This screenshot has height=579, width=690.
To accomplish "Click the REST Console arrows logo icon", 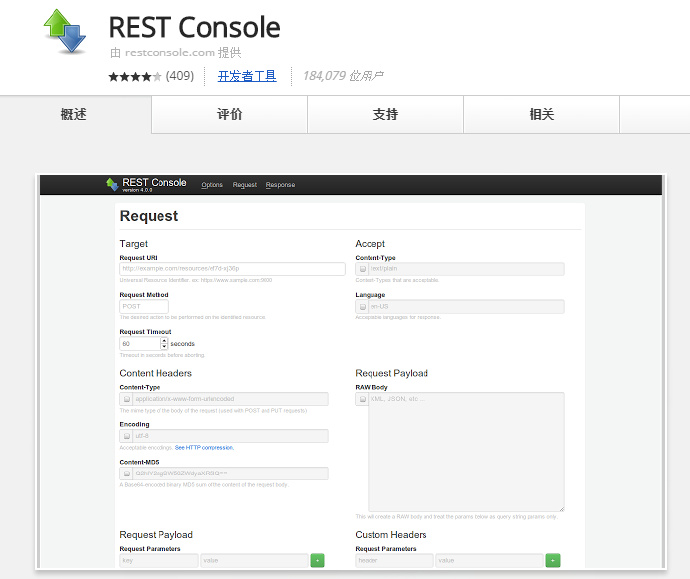I will pos(65,32).
